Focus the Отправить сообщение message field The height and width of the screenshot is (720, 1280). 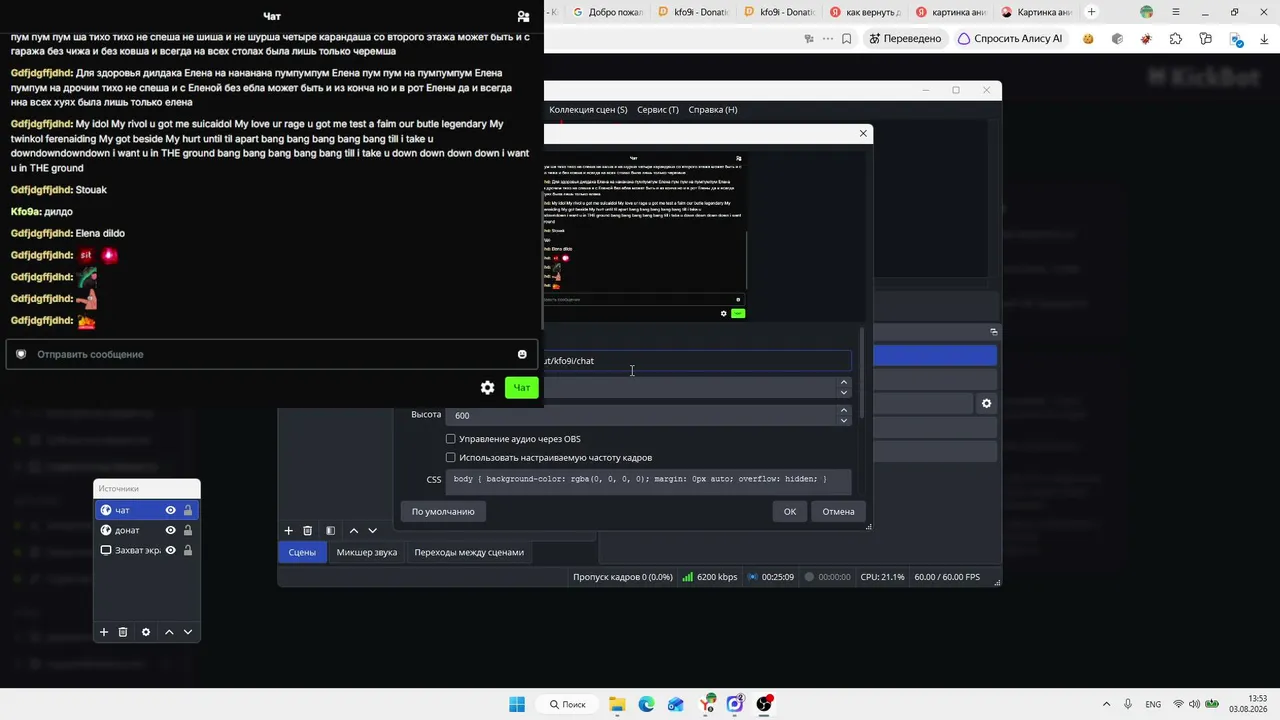click(272, 354)
